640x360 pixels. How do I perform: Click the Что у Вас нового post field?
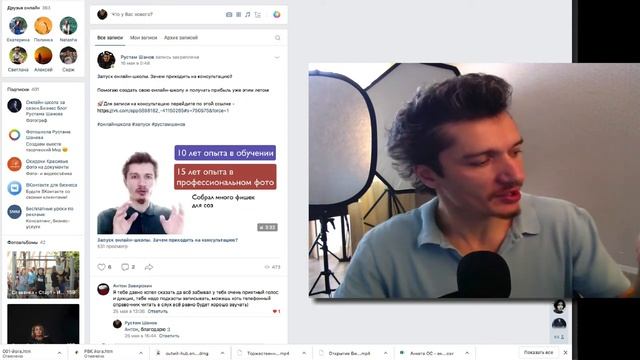132,14
